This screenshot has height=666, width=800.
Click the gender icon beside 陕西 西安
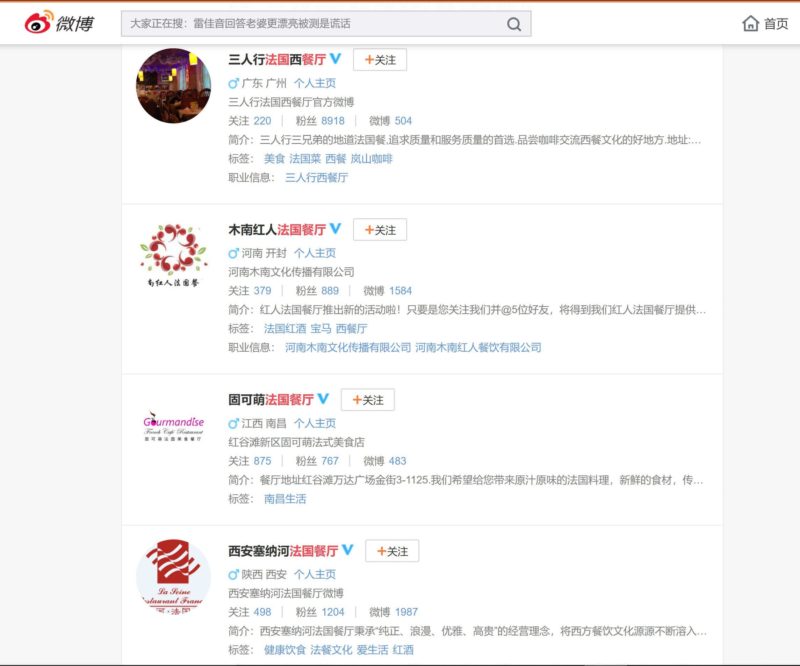click(x=233, y=574)
